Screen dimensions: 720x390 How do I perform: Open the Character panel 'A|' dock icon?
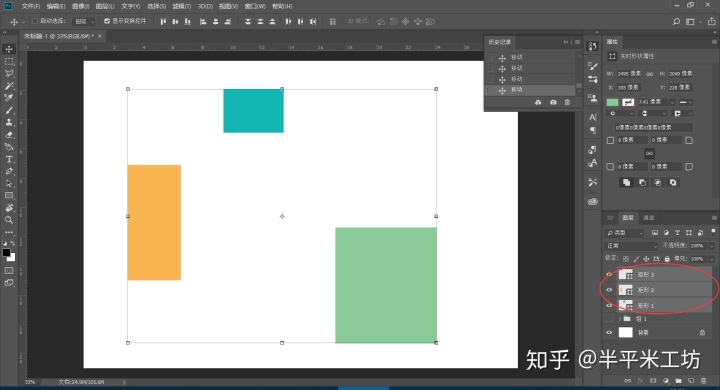coord(593,117)
